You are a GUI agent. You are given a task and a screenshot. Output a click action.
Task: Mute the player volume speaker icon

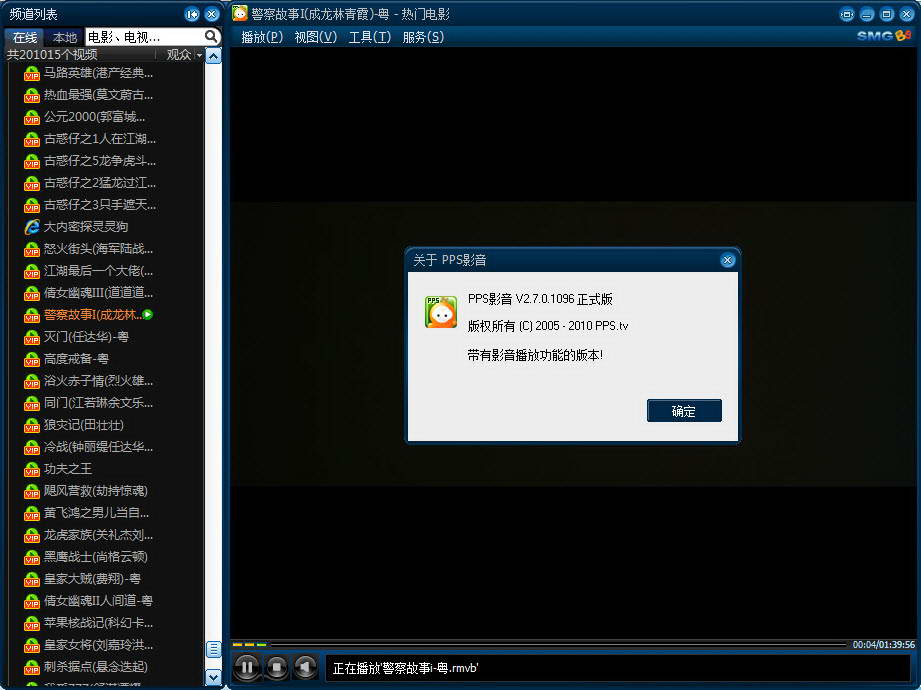click(305, 667)
